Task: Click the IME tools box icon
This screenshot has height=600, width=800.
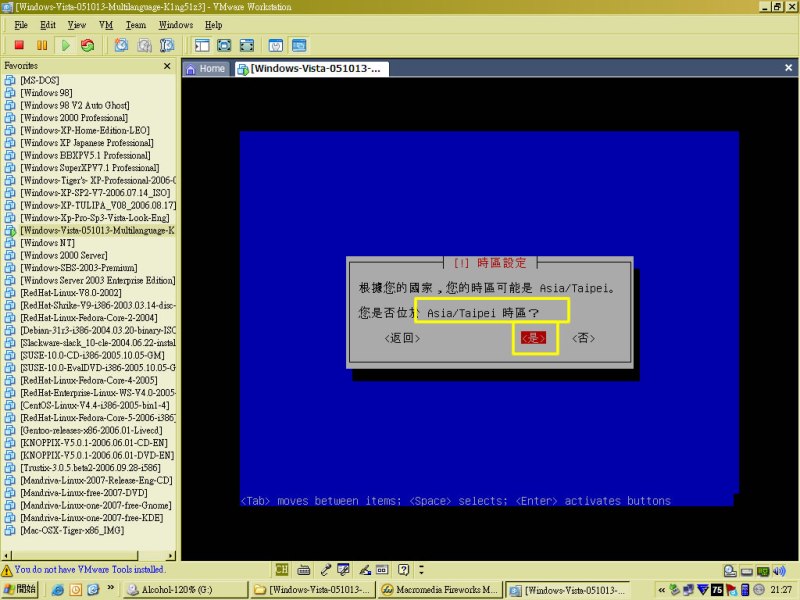Action: [382, 569]
